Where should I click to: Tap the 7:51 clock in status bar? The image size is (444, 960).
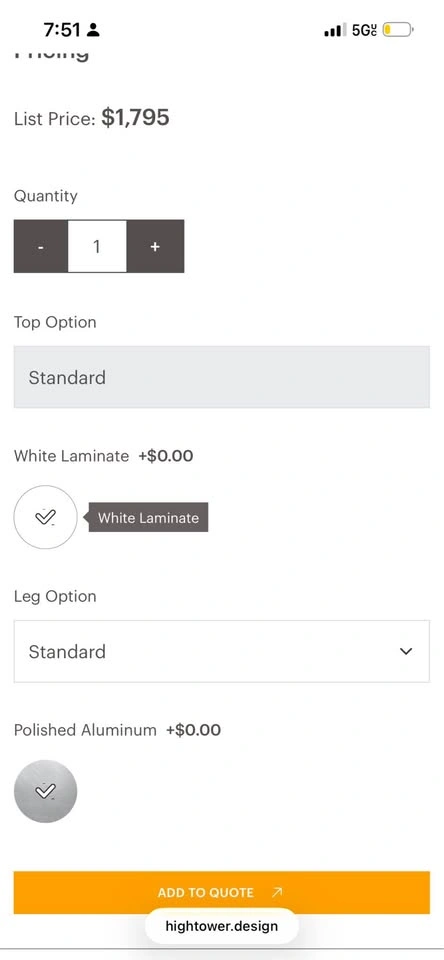click(62, 29)
